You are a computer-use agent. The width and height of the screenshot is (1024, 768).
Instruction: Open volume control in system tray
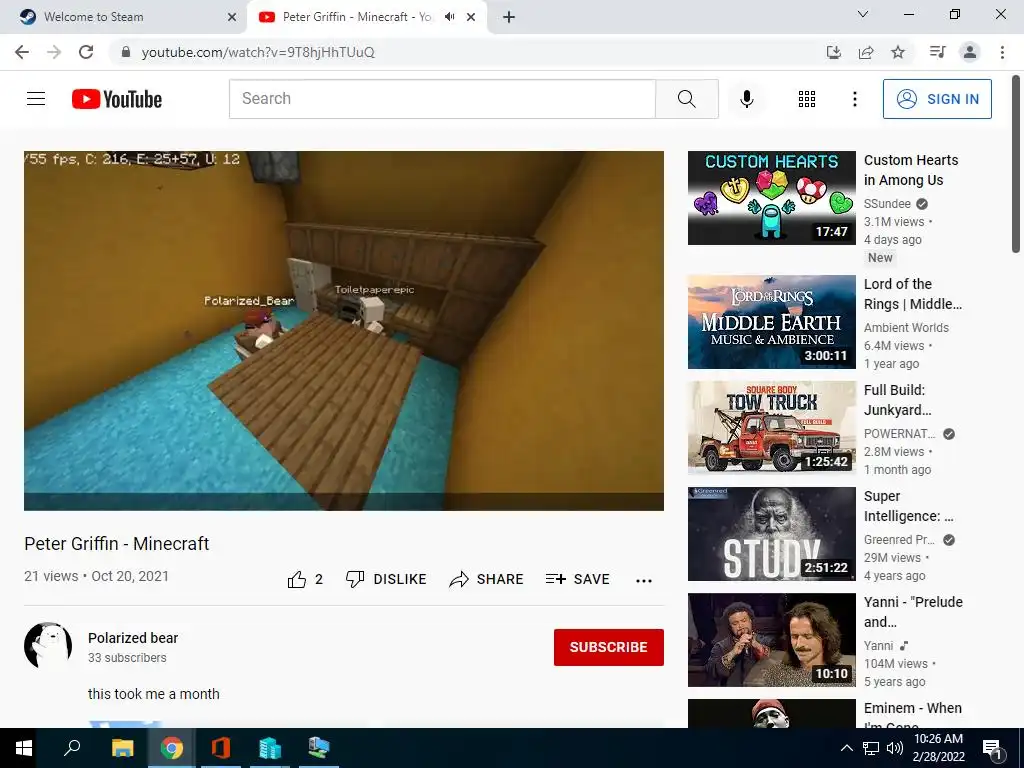[x=895, y=748]
